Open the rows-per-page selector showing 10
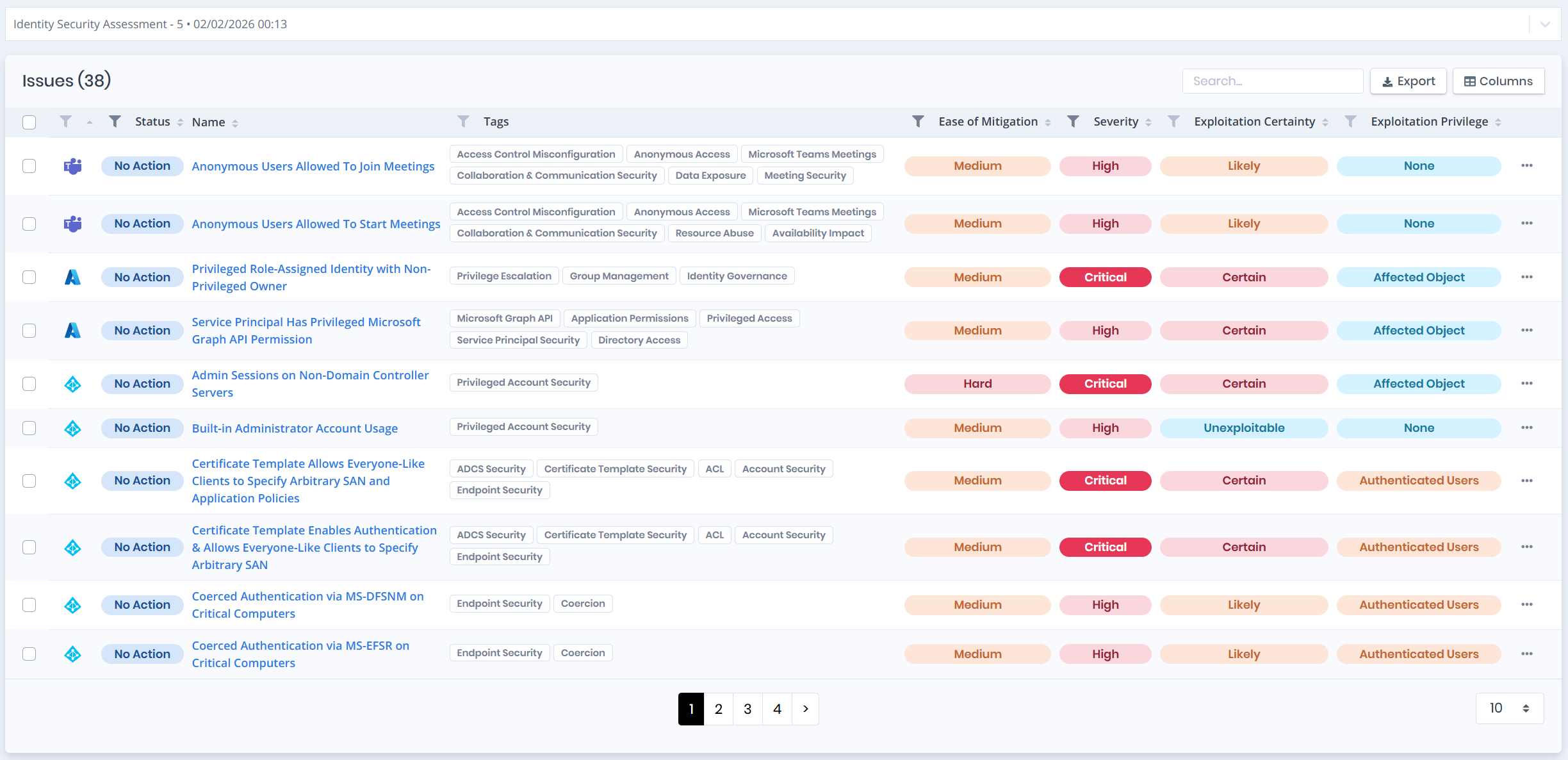The height and width of the screenshot is (760, 1568). [x=1509, y=708]
